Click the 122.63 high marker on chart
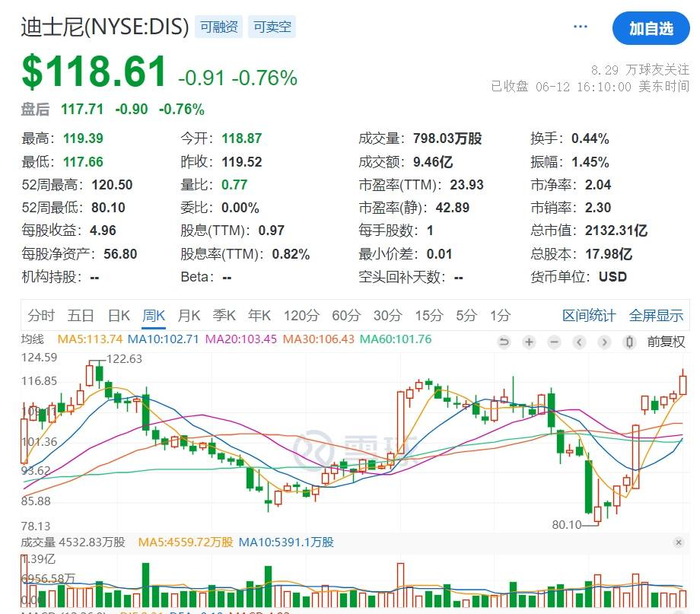 [124, 359]
